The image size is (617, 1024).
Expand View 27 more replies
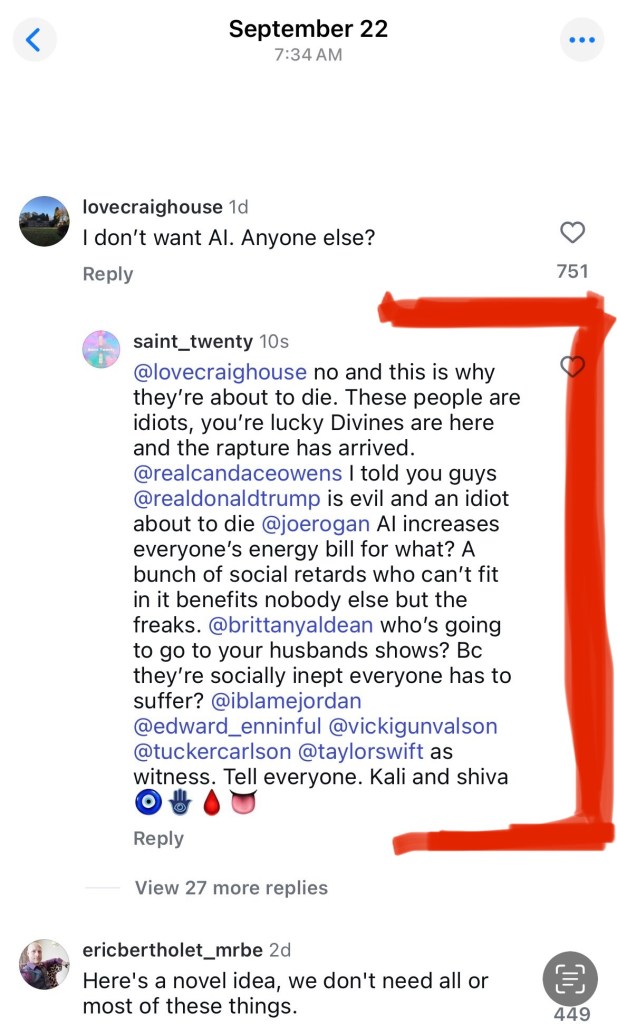231,887
